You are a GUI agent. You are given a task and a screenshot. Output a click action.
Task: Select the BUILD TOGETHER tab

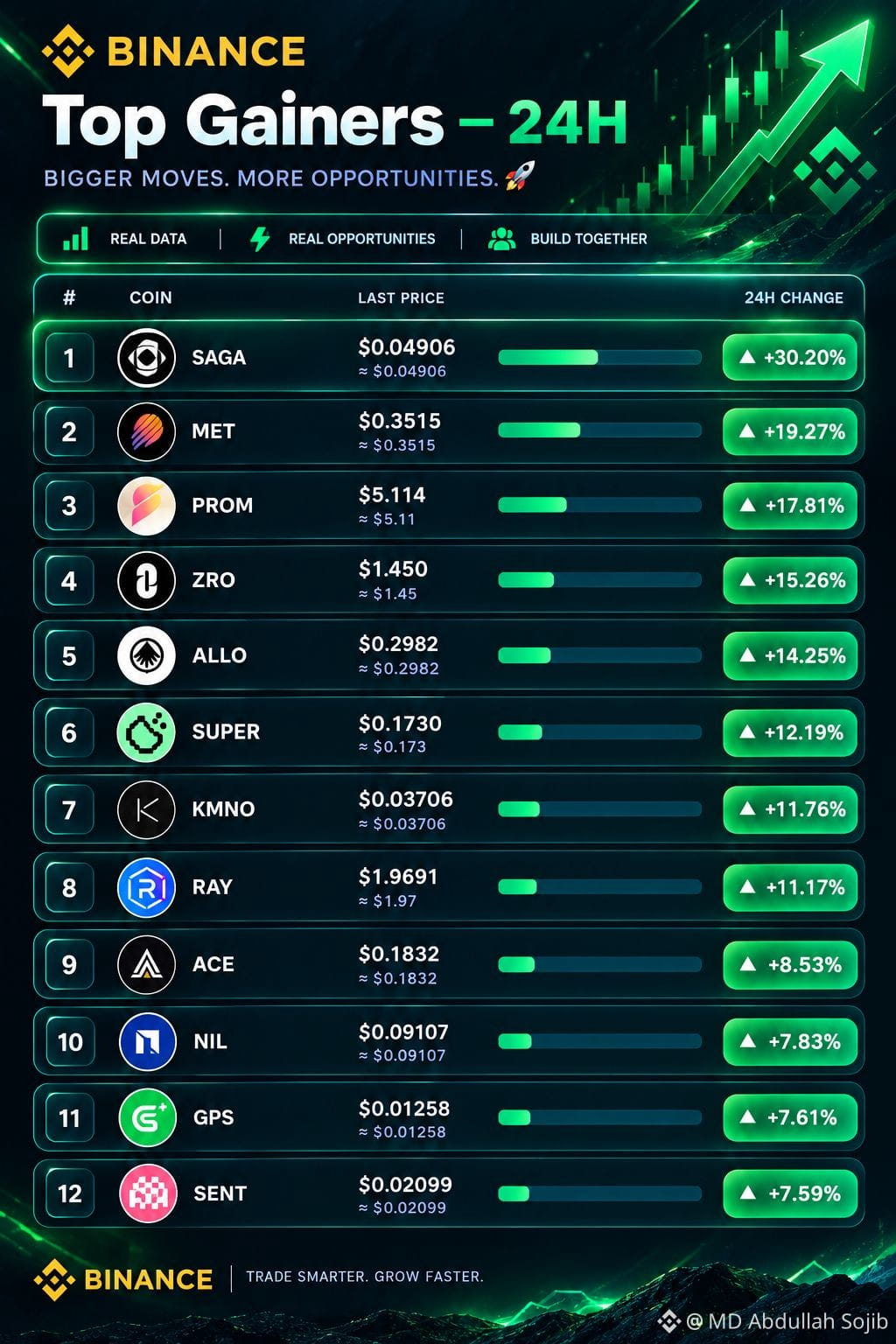click(567, 239)
